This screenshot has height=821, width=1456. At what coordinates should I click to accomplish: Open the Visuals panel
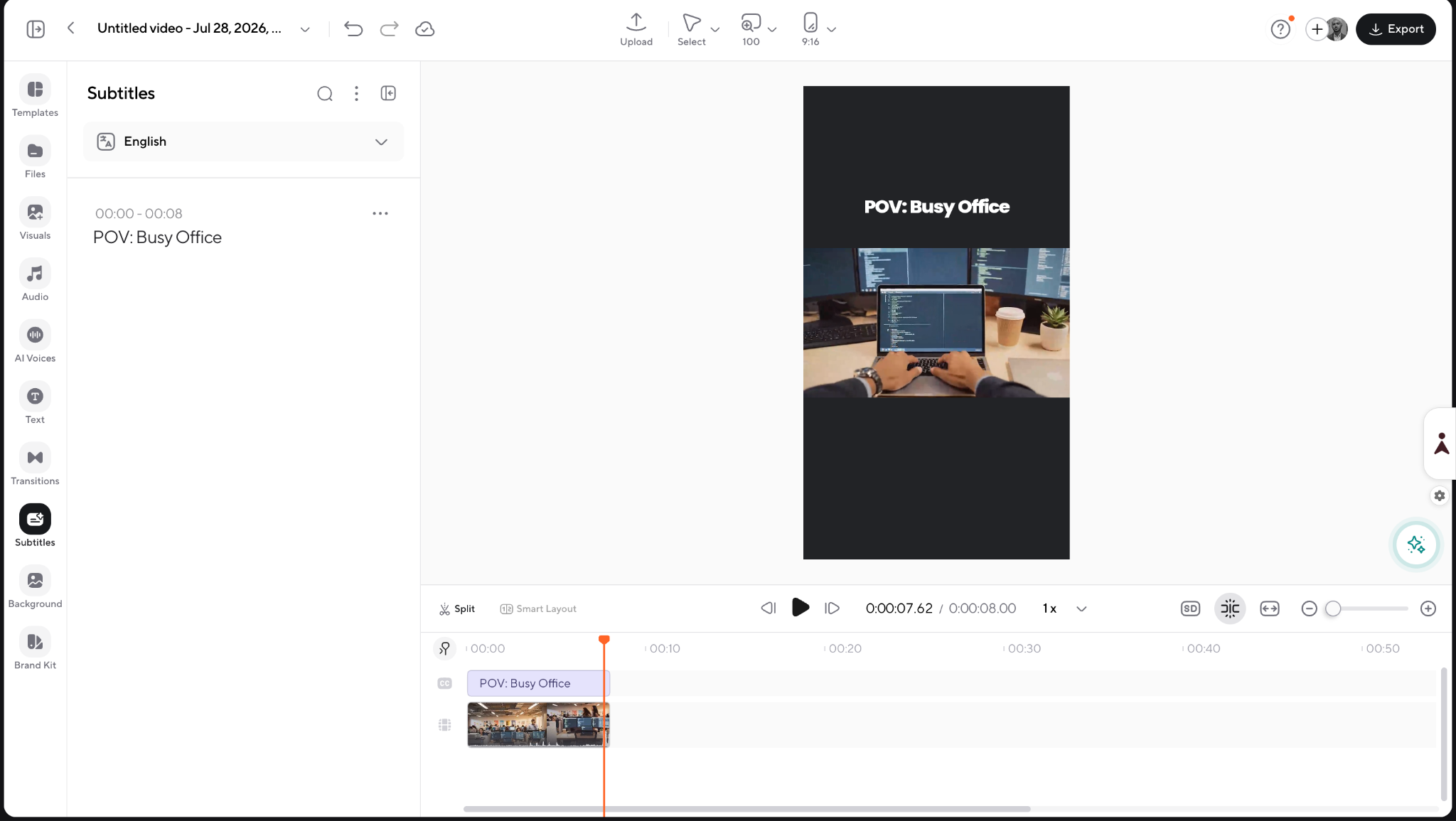tap(35, 219)
